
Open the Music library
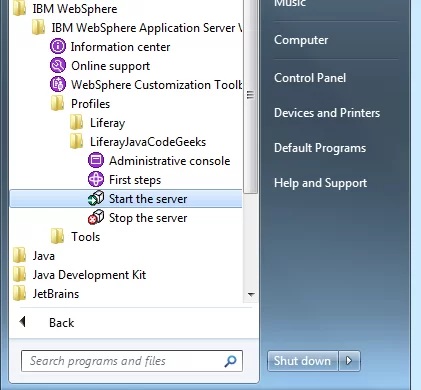[290, 3]
